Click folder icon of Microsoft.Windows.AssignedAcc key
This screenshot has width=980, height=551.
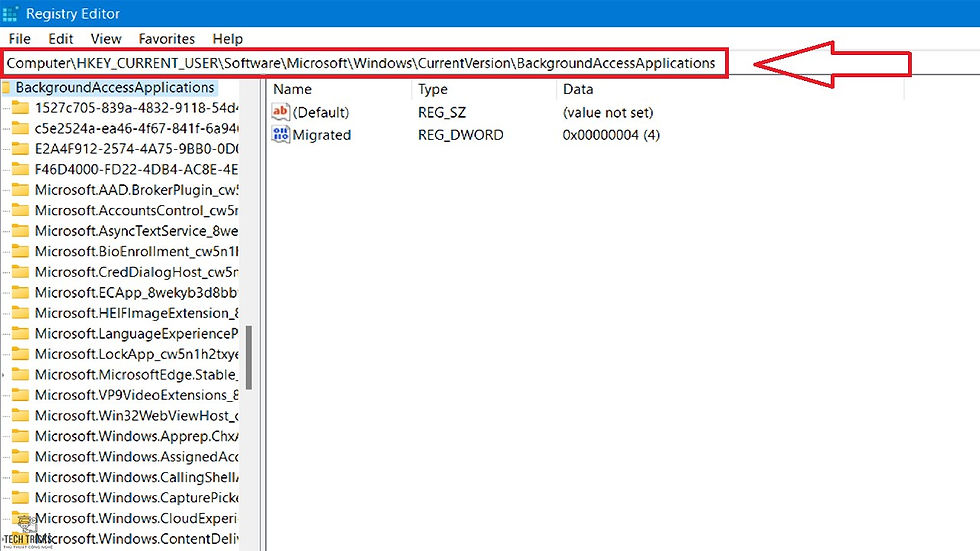[21, 457]
